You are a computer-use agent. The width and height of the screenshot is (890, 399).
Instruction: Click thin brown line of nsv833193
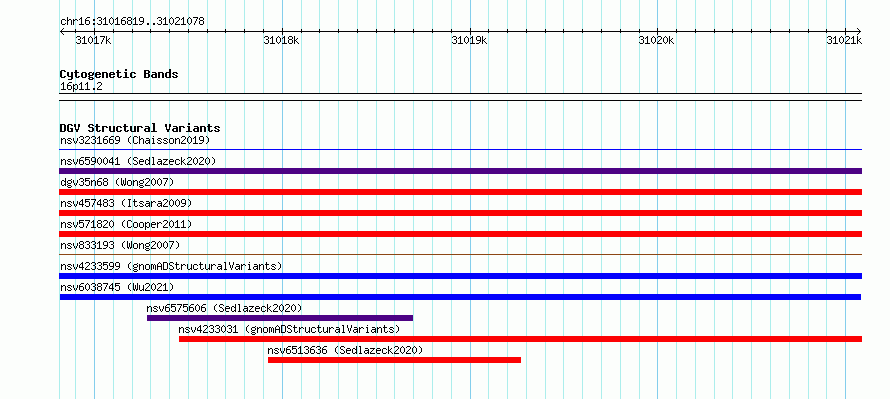(461, 255)
